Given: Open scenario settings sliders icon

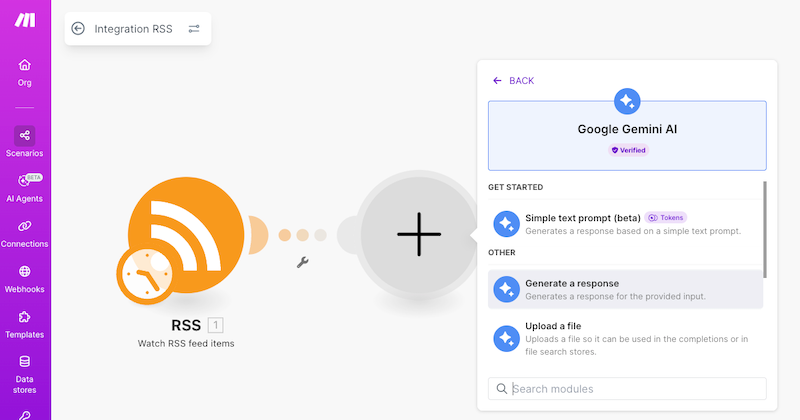Looking at the screenshot, I should click(194, 29).
